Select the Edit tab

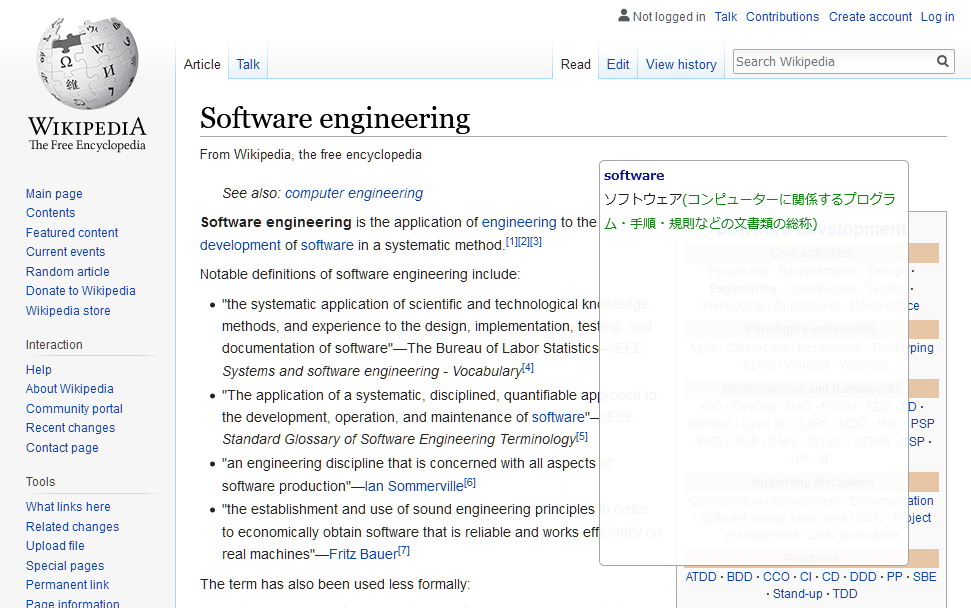617,64
